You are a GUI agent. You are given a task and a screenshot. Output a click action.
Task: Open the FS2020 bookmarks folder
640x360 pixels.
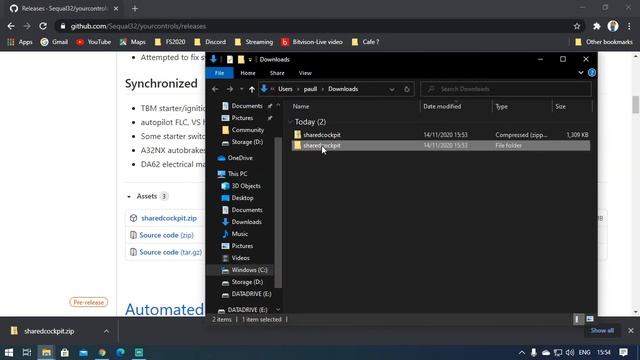[x=170, y=42]
